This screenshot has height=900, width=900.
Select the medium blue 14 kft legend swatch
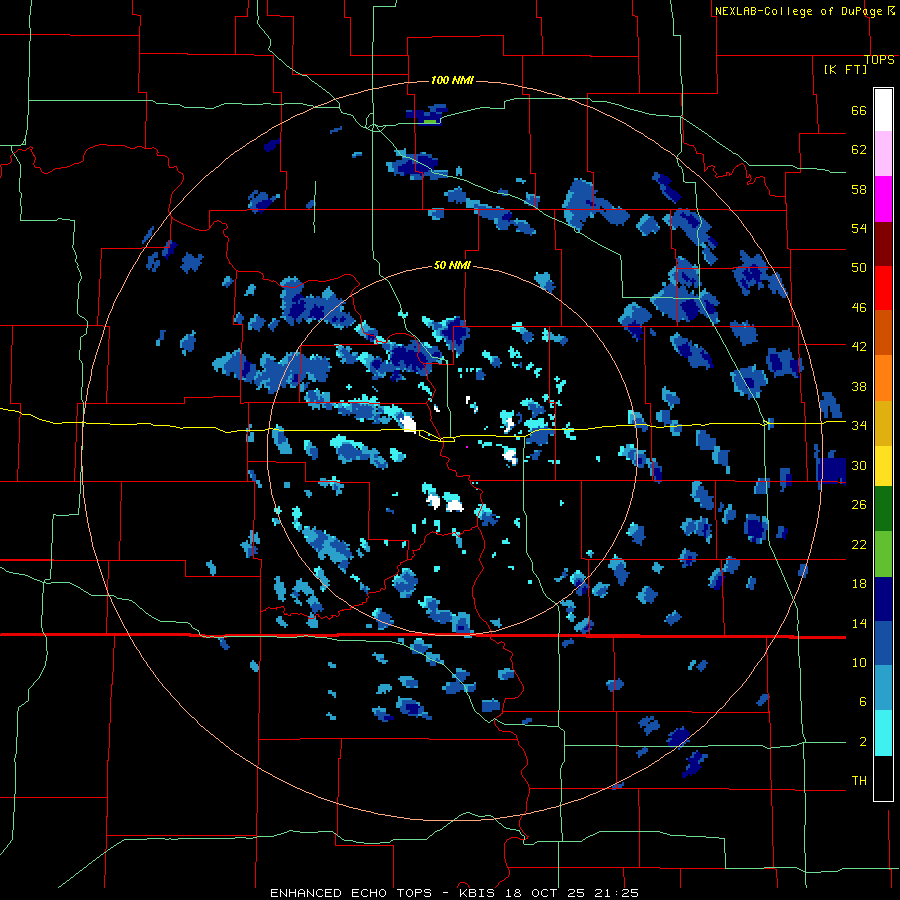(x=883, y=644)
